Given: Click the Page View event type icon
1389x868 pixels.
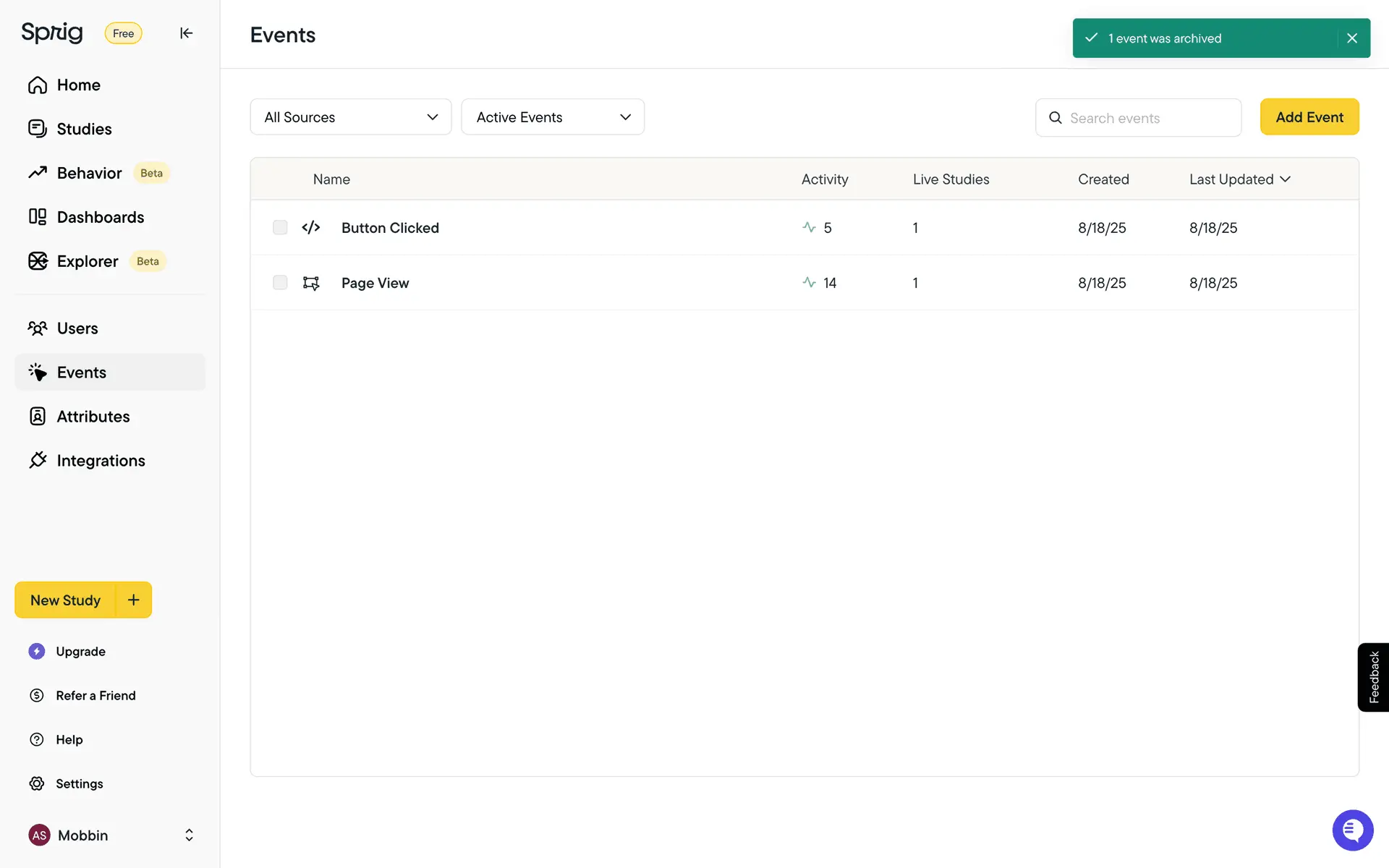Looking at the screenshot, I should (311, 283).
